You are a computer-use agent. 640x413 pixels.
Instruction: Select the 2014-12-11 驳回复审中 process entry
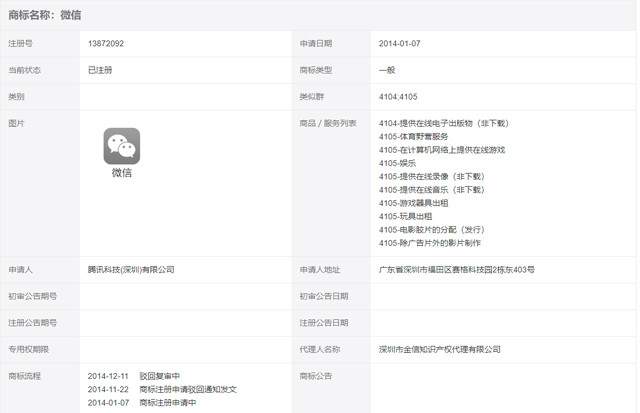(134, 376)
